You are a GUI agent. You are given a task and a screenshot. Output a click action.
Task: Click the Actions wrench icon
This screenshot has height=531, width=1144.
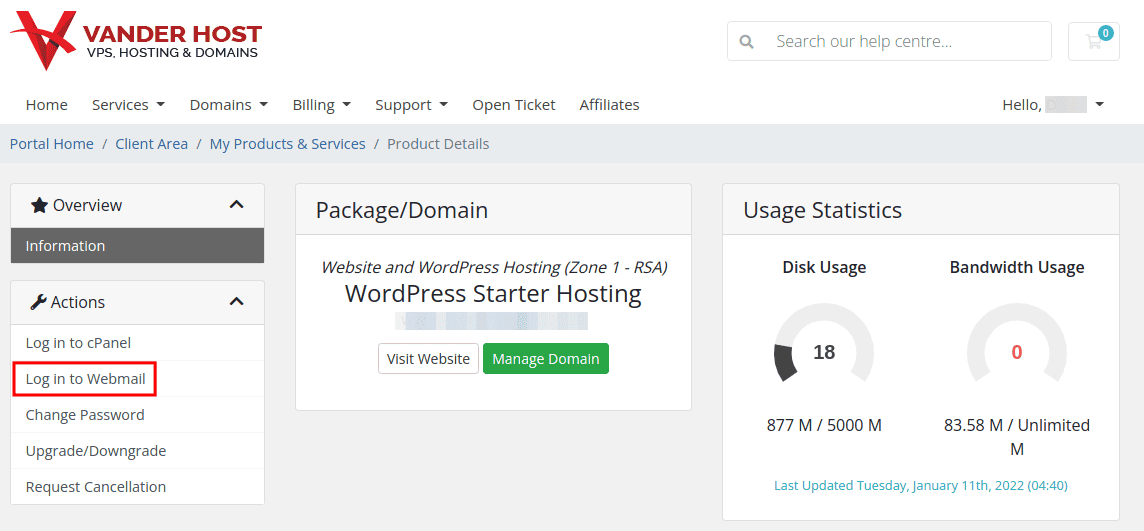39,302
